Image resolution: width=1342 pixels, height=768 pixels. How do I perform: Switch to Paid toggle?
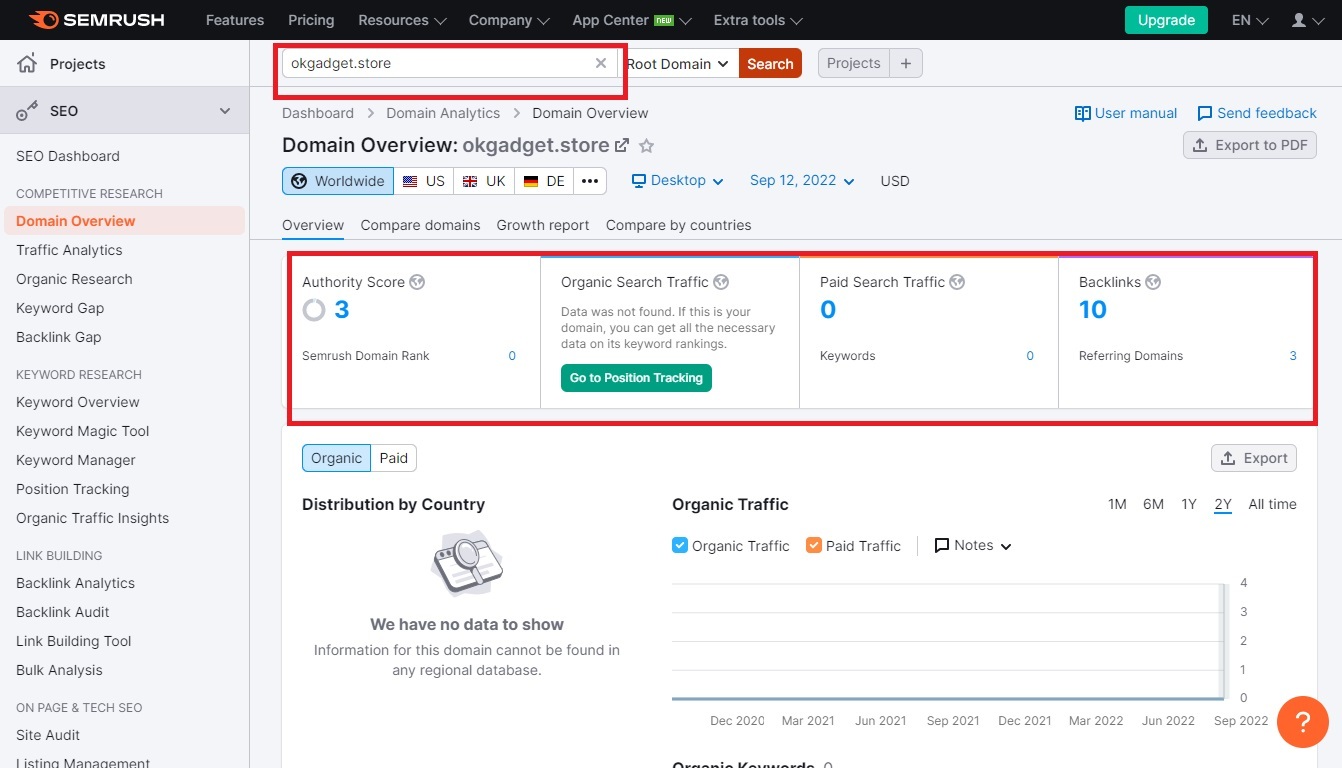(x=394, y=458)
